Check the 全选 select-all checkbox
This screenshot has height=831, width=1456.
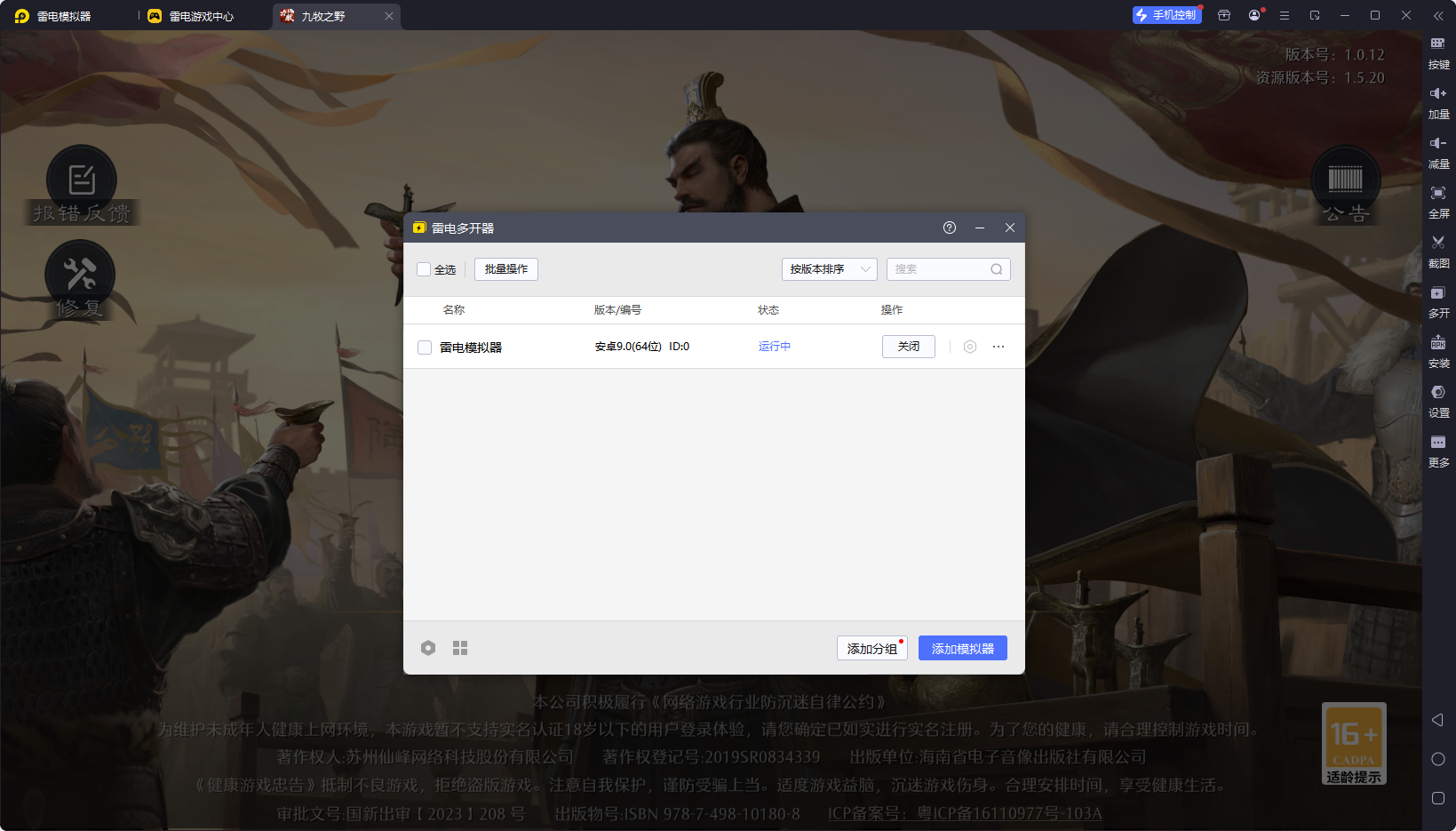point(425,269)
